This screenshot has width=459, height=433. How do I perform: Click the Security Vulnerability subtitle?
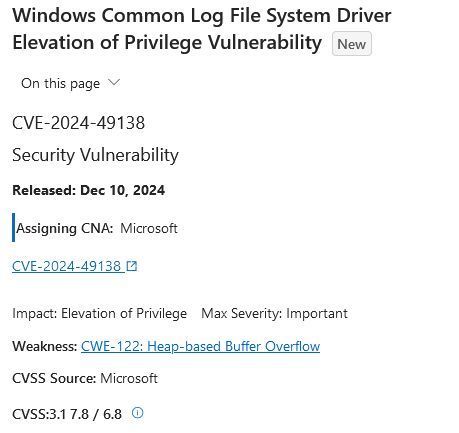[95, 155]
